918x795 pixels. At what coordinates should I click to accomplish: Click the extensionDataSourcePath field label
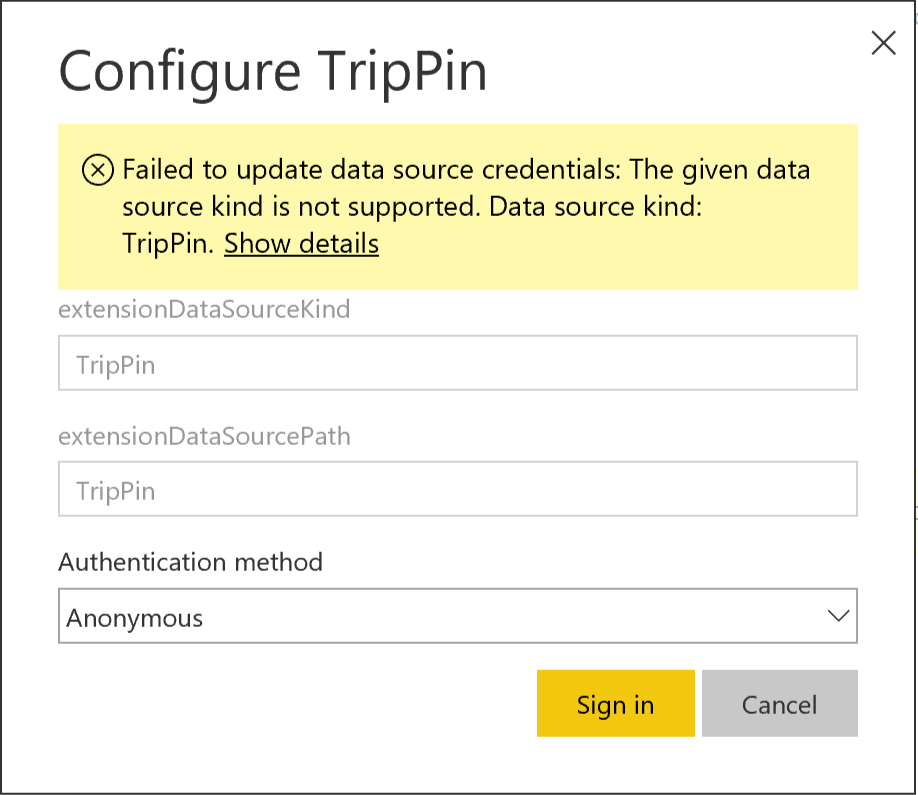(204, 436)
